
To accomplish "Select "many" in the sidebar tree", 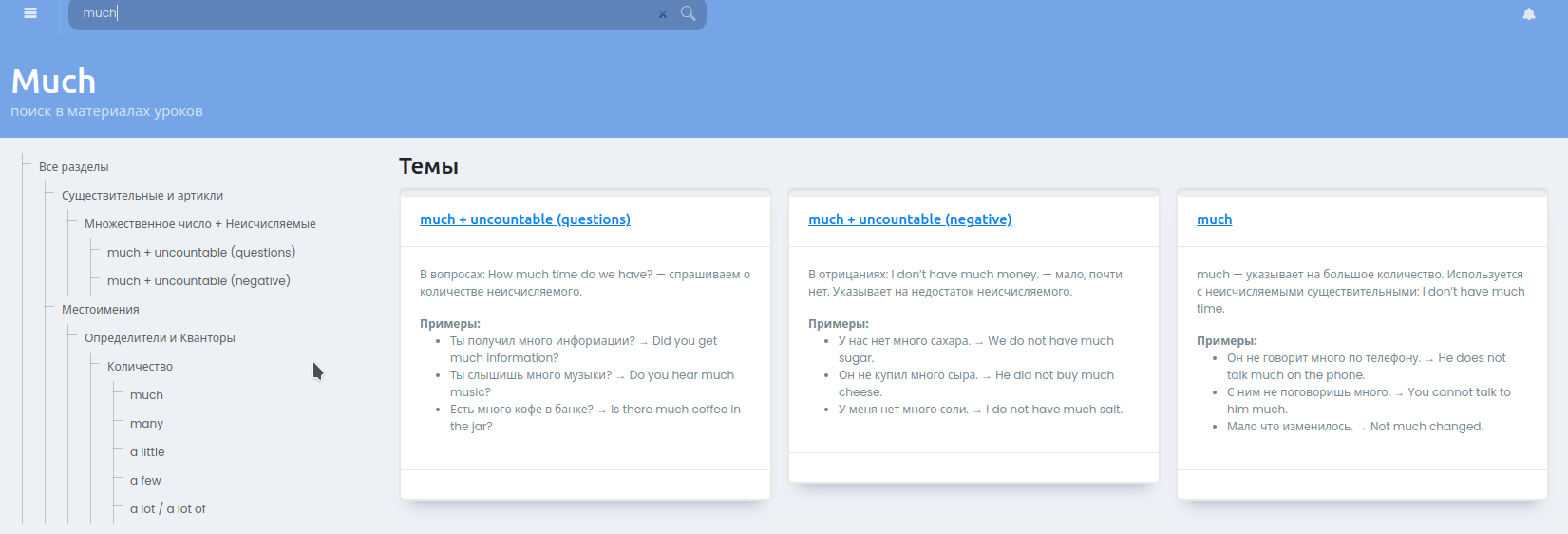I will (147, 424).
